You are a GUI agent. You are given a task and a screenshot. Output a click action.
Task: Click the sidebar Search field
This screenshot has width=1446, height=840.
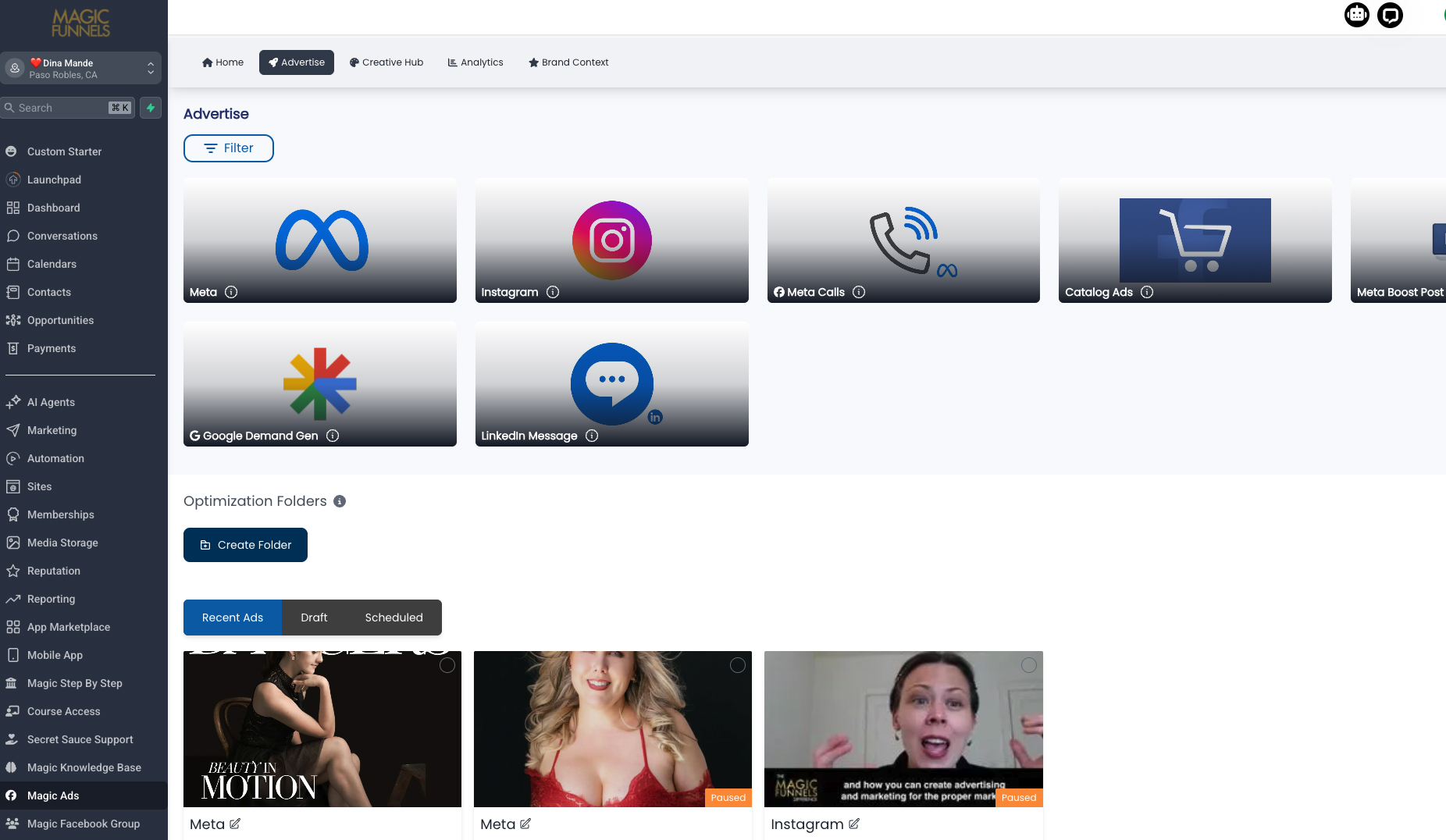click(67, 108)
